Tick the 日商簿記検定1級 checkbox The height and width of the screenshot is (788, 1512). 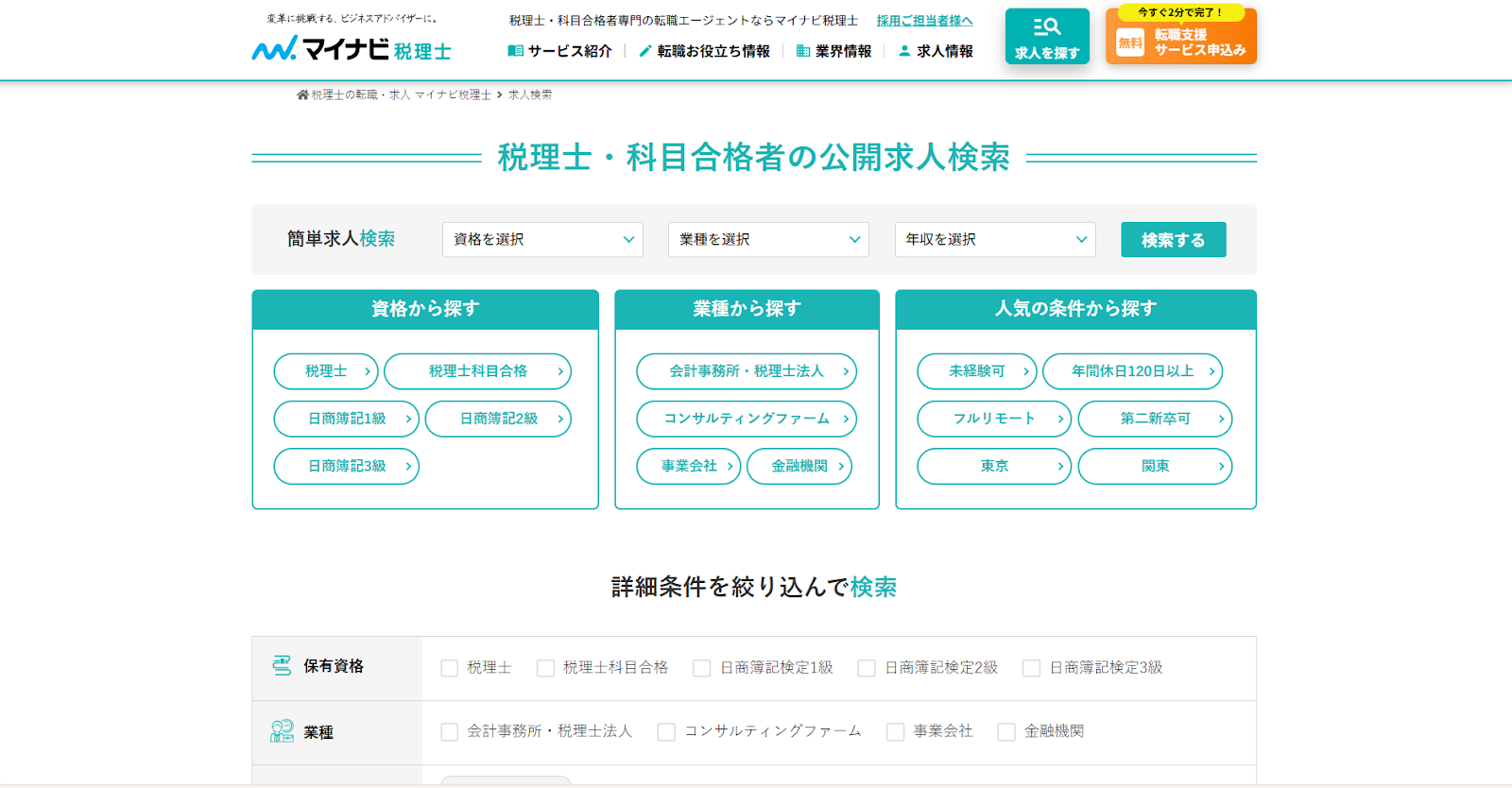pyautogui.click(x=701, y=668)
